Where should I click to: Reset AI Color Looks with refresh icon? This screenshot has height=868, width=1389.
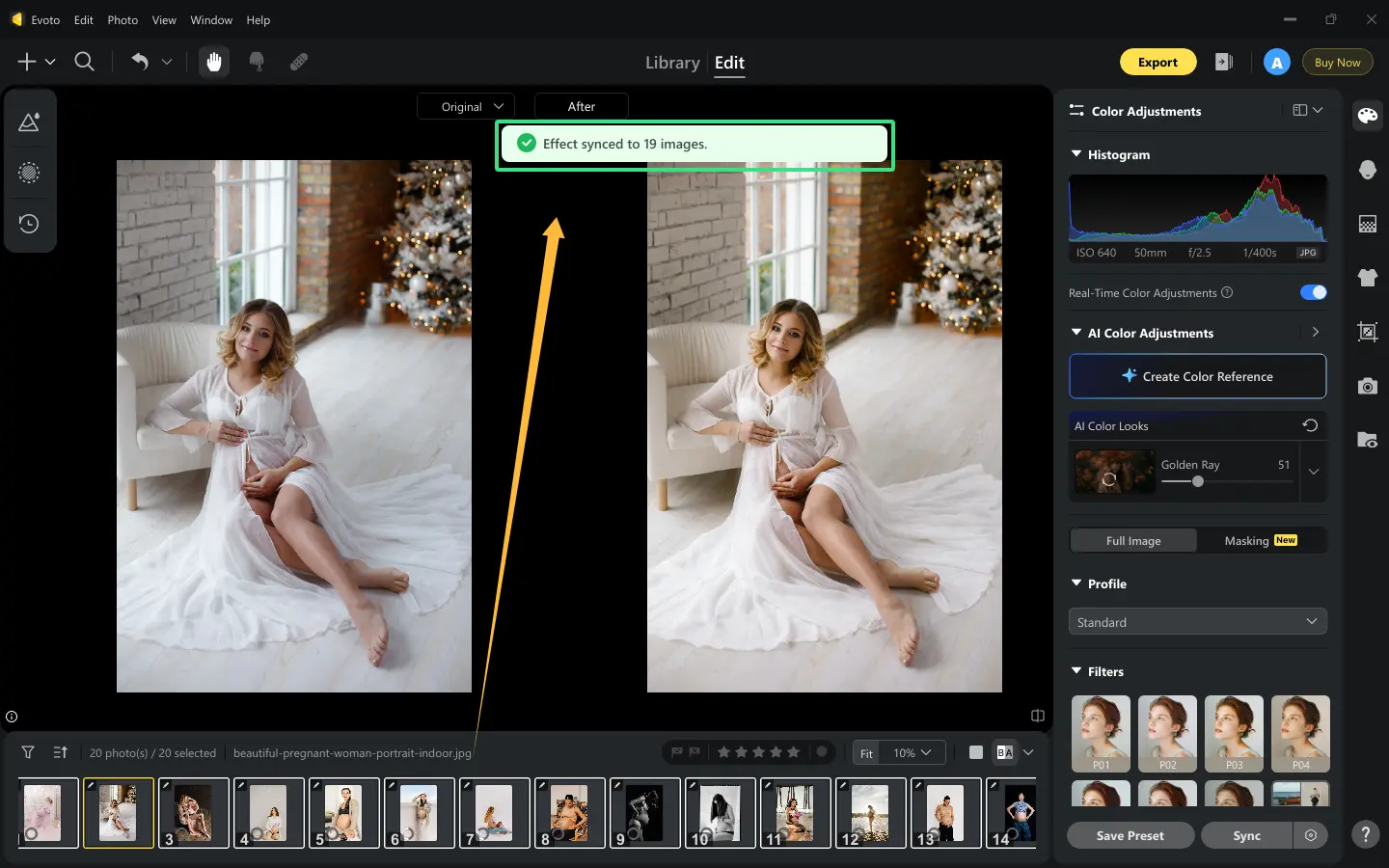click(x=1310, y=425)
